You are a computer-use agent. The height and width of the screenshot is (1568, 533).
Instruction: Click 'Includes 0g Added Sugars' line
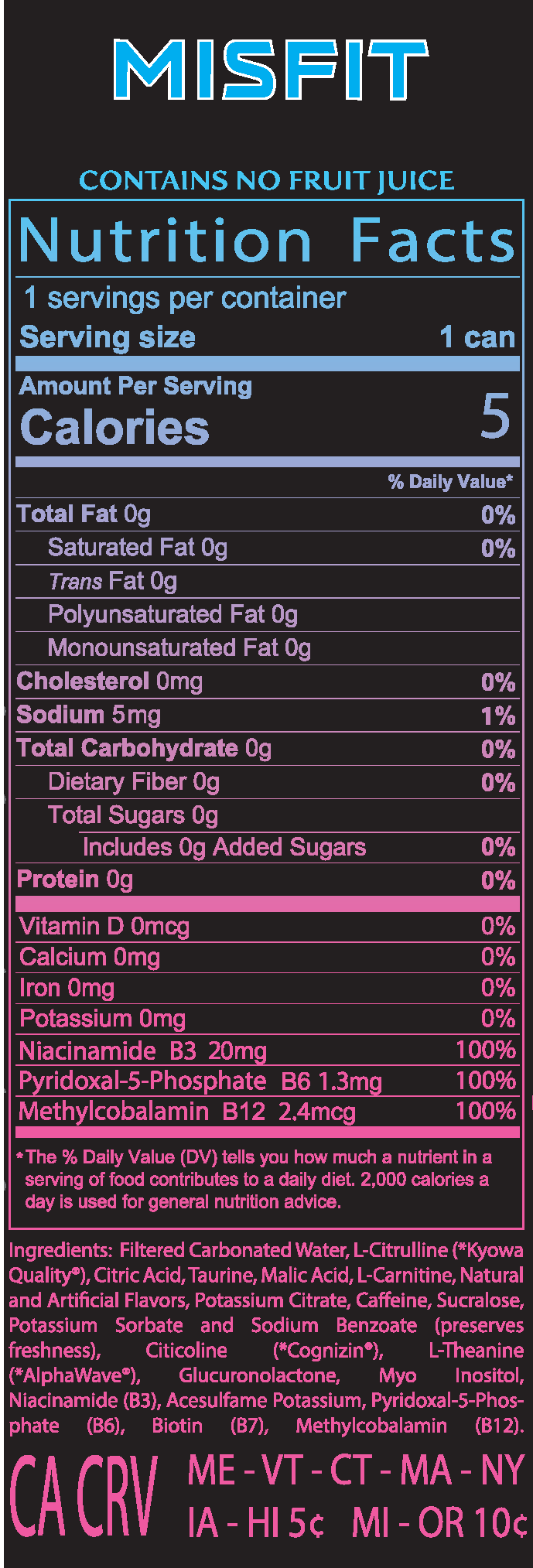[224, 847]
